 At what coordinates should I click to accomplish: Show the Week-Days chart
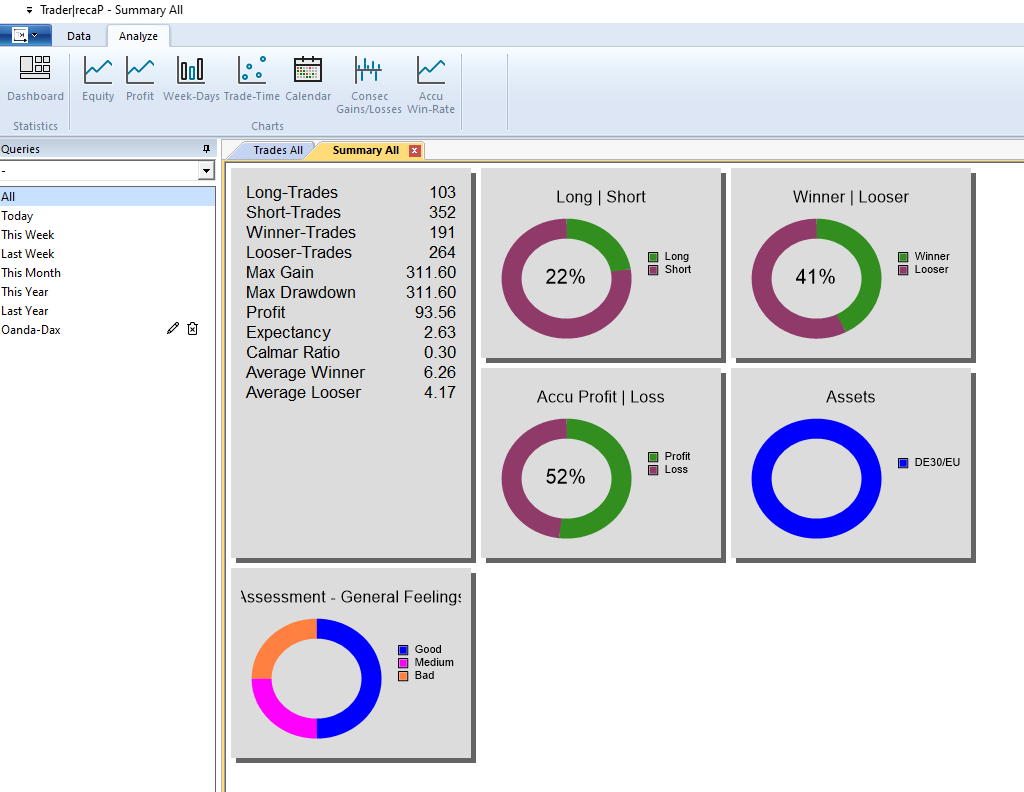click(x=191, y=79)
